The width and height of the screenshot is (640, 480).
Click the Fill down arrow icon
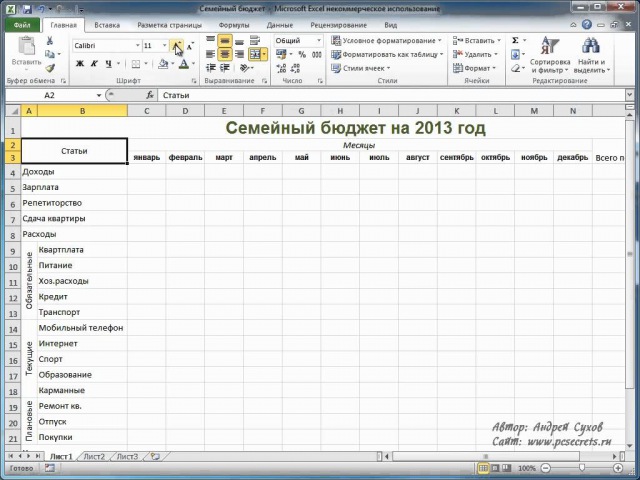pos(516,54)
